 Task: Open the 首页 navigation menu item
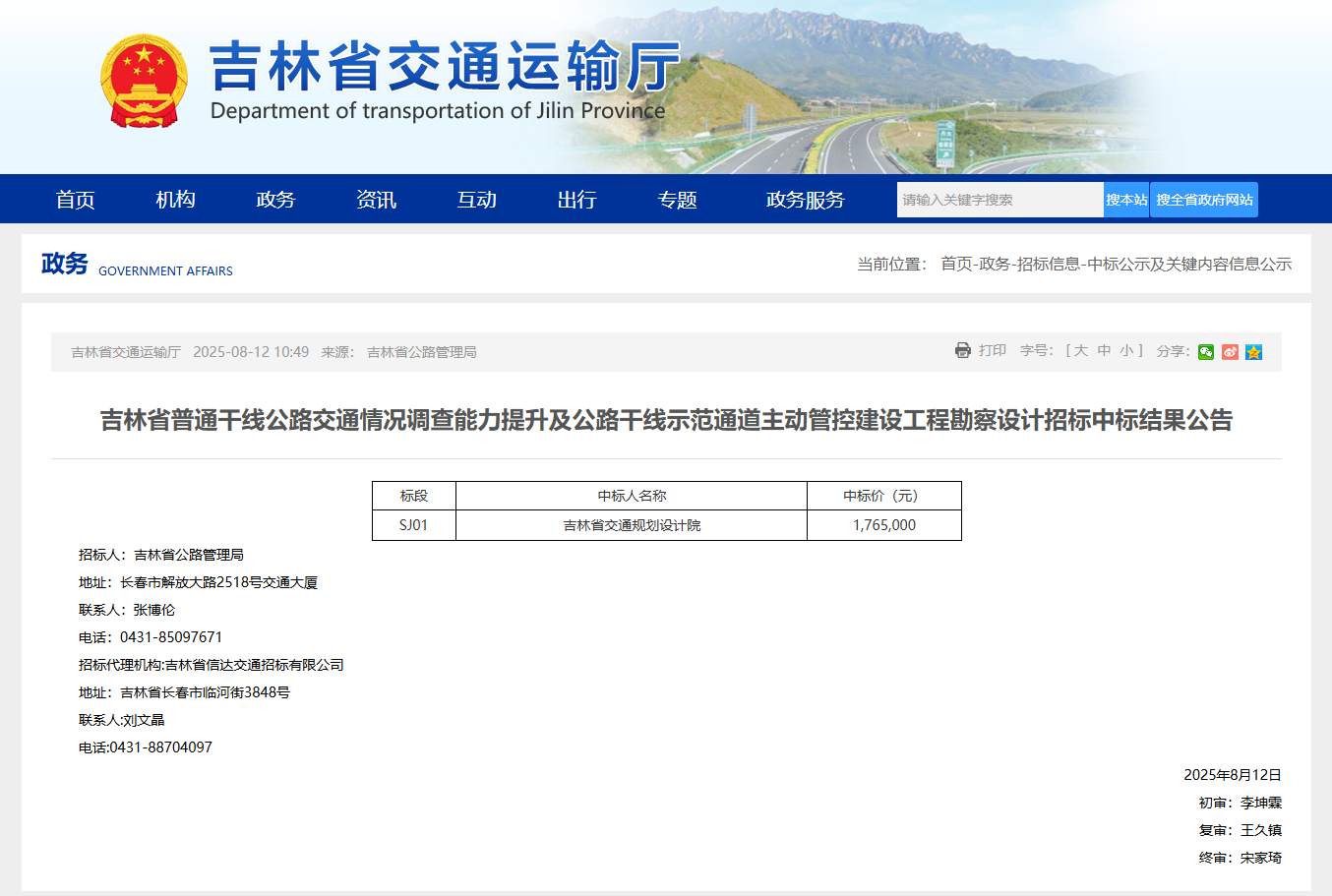pos(75,200)
